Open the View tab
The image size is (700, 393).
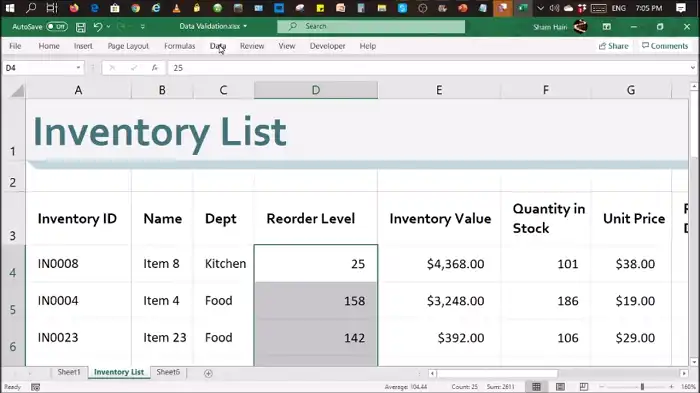[287, 46]
